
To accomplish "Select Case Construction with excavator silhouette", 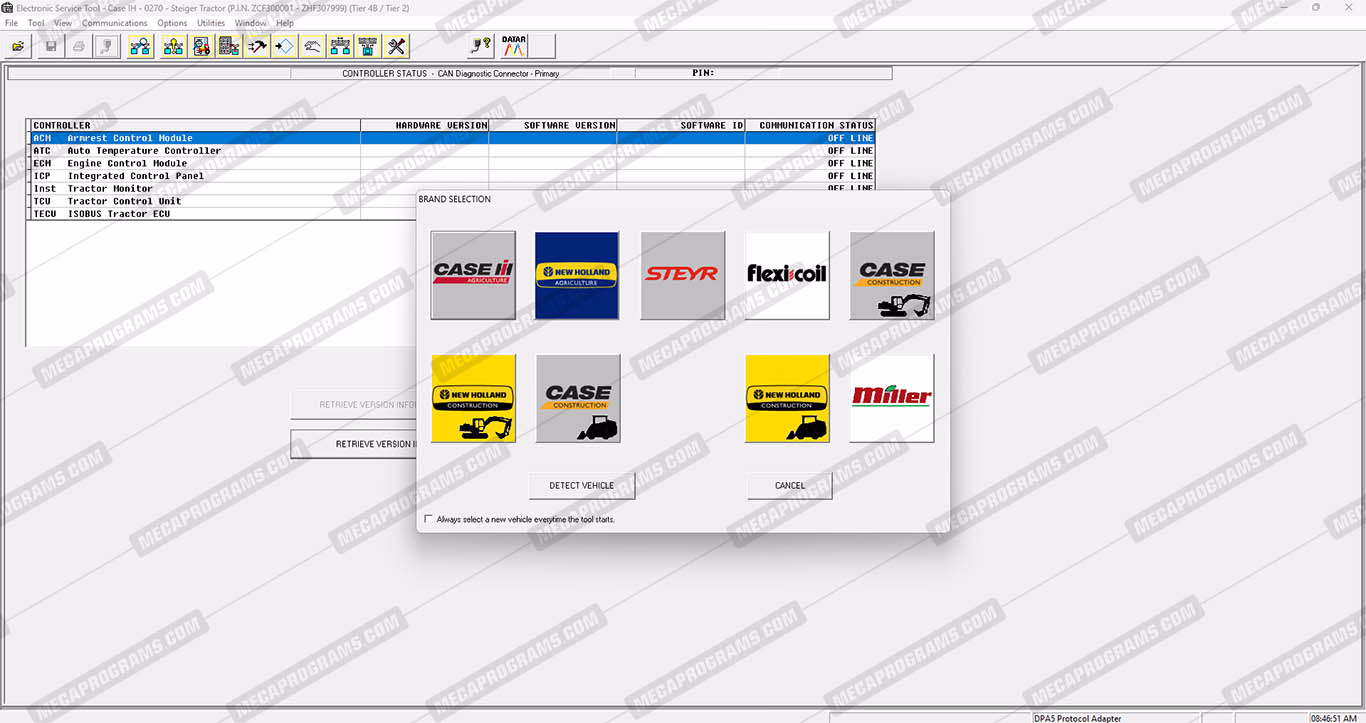I will pos(892,276).
